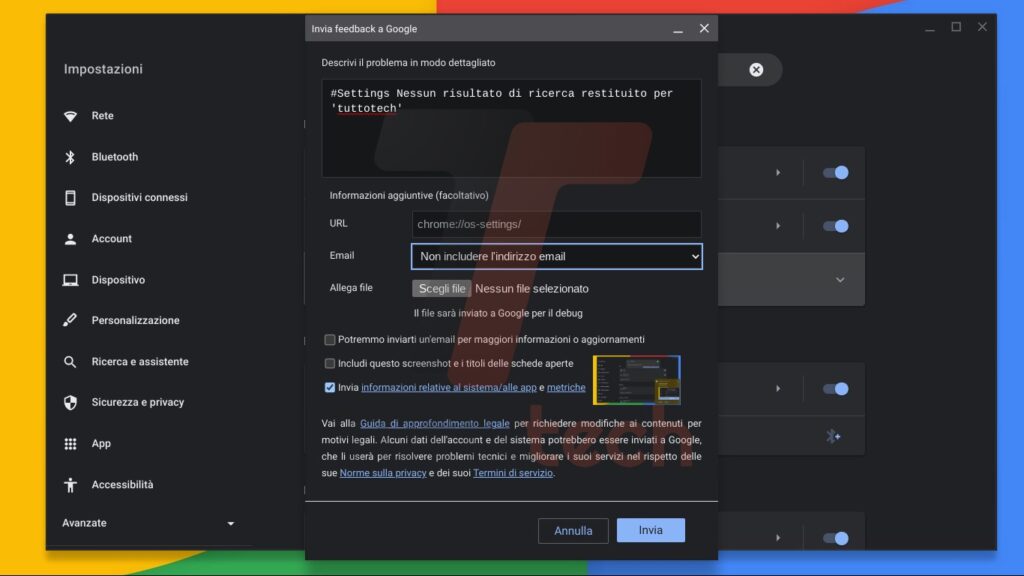1024x576 pixels.
Task: Open the Email address dropdown
Action: pyautogui.click(x=556, y=256)
